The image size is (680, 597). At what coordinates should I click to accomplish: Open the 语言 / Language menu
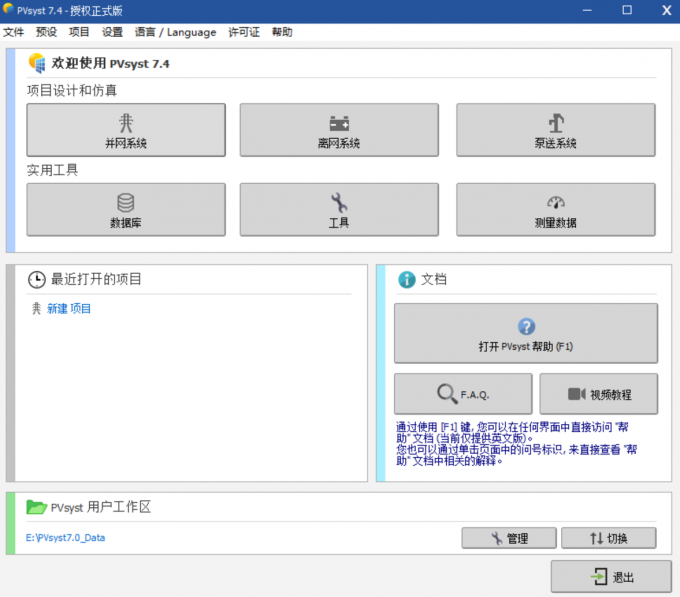175,32
